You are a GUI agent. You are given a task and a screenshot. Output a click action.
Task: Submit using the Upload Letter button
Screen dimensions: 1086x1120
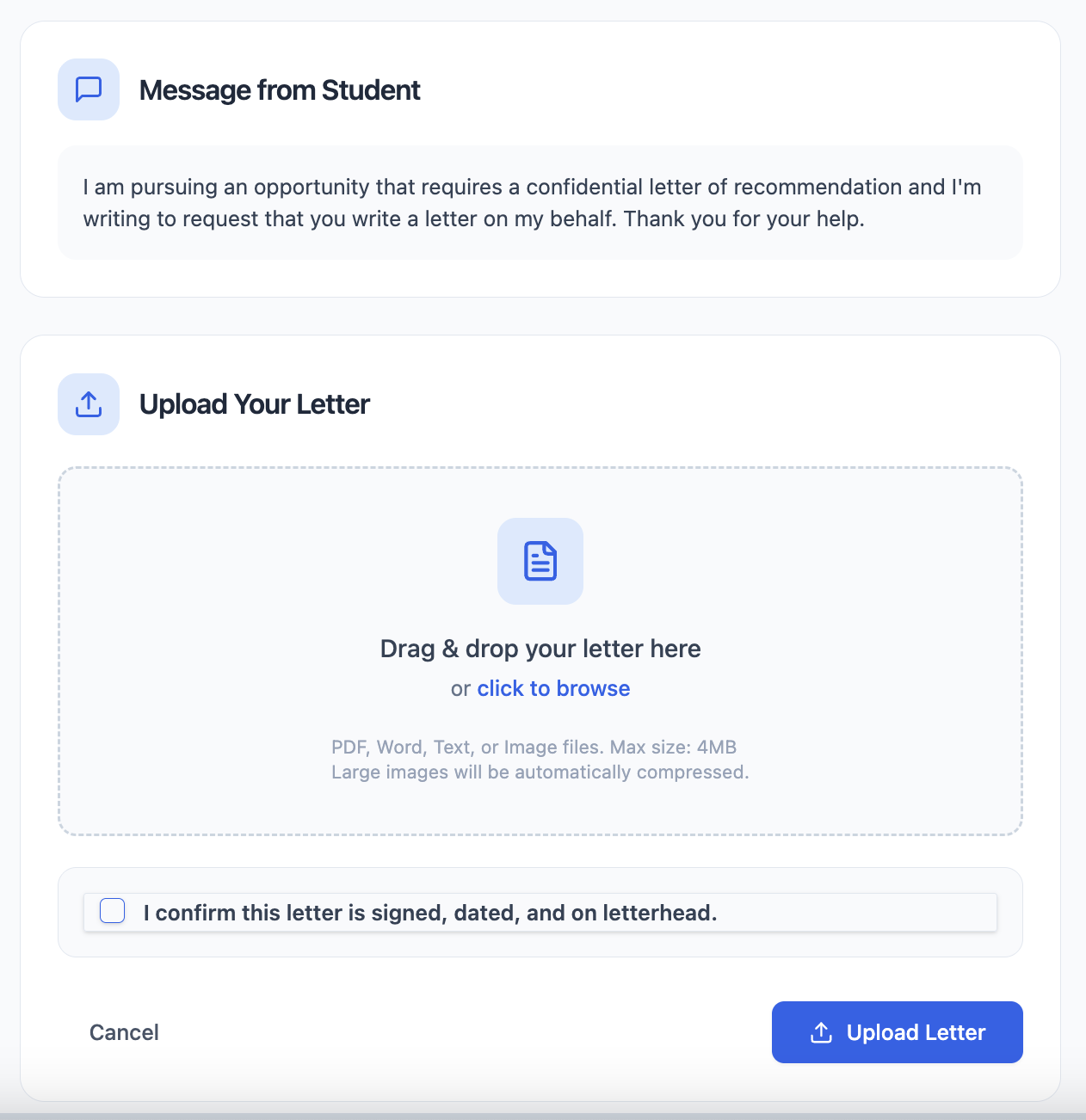(897, 1032)
